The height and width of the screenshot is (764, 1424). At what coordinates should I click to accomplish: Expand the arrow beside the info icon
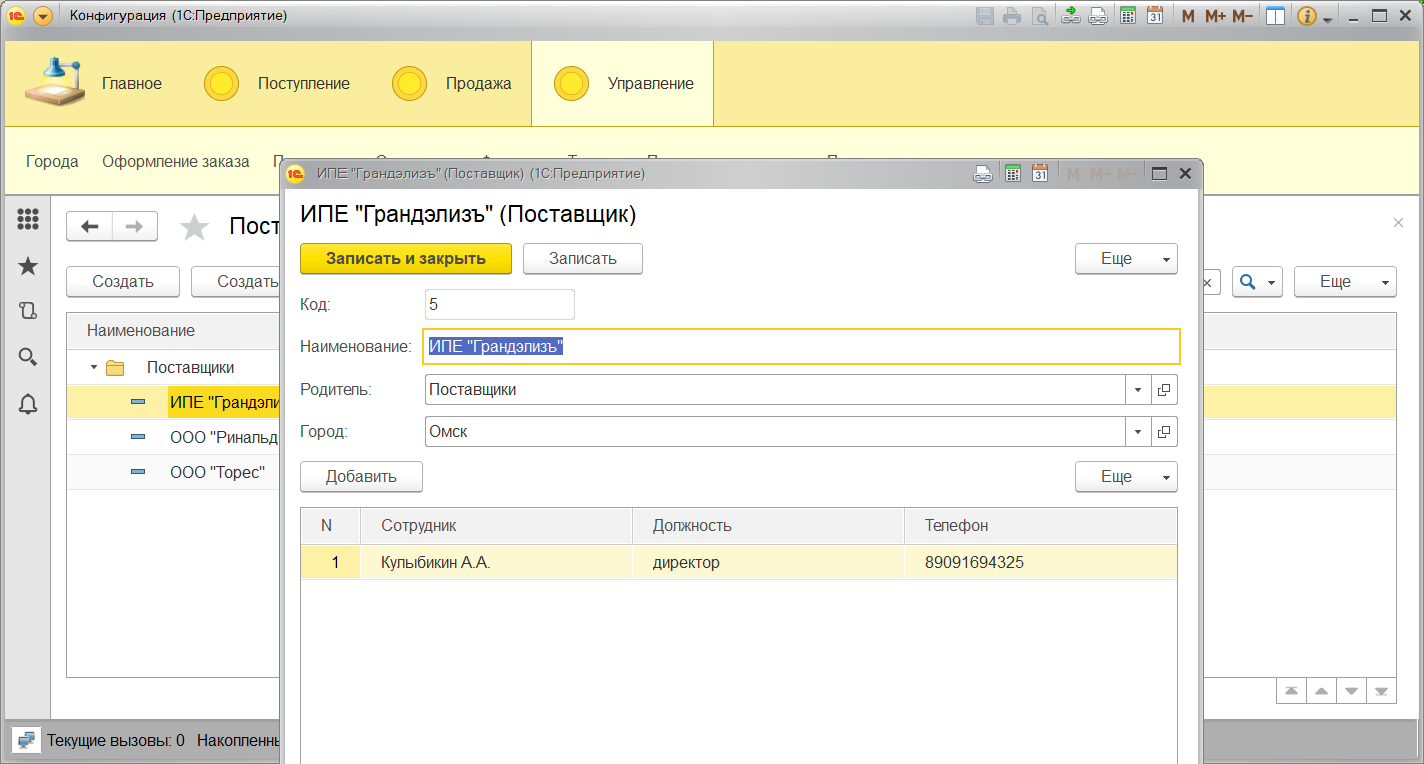coord(1328,19)
